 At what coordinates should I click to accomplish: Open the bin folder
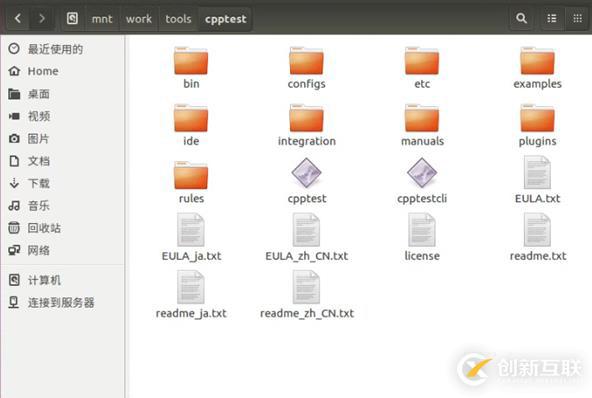tap(191, 60)
